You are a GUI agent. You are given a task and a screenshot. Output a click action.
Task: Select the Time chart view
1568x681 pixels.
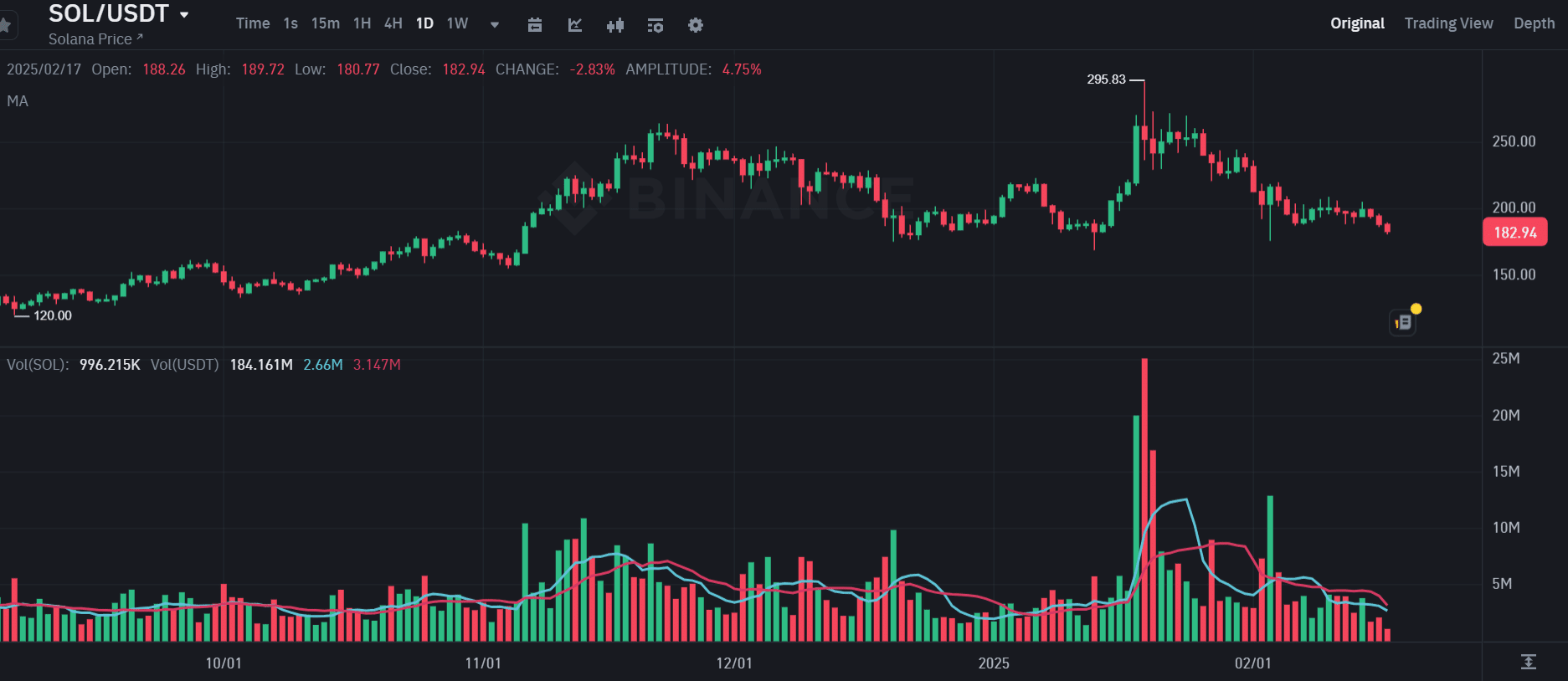coord(253,23)
